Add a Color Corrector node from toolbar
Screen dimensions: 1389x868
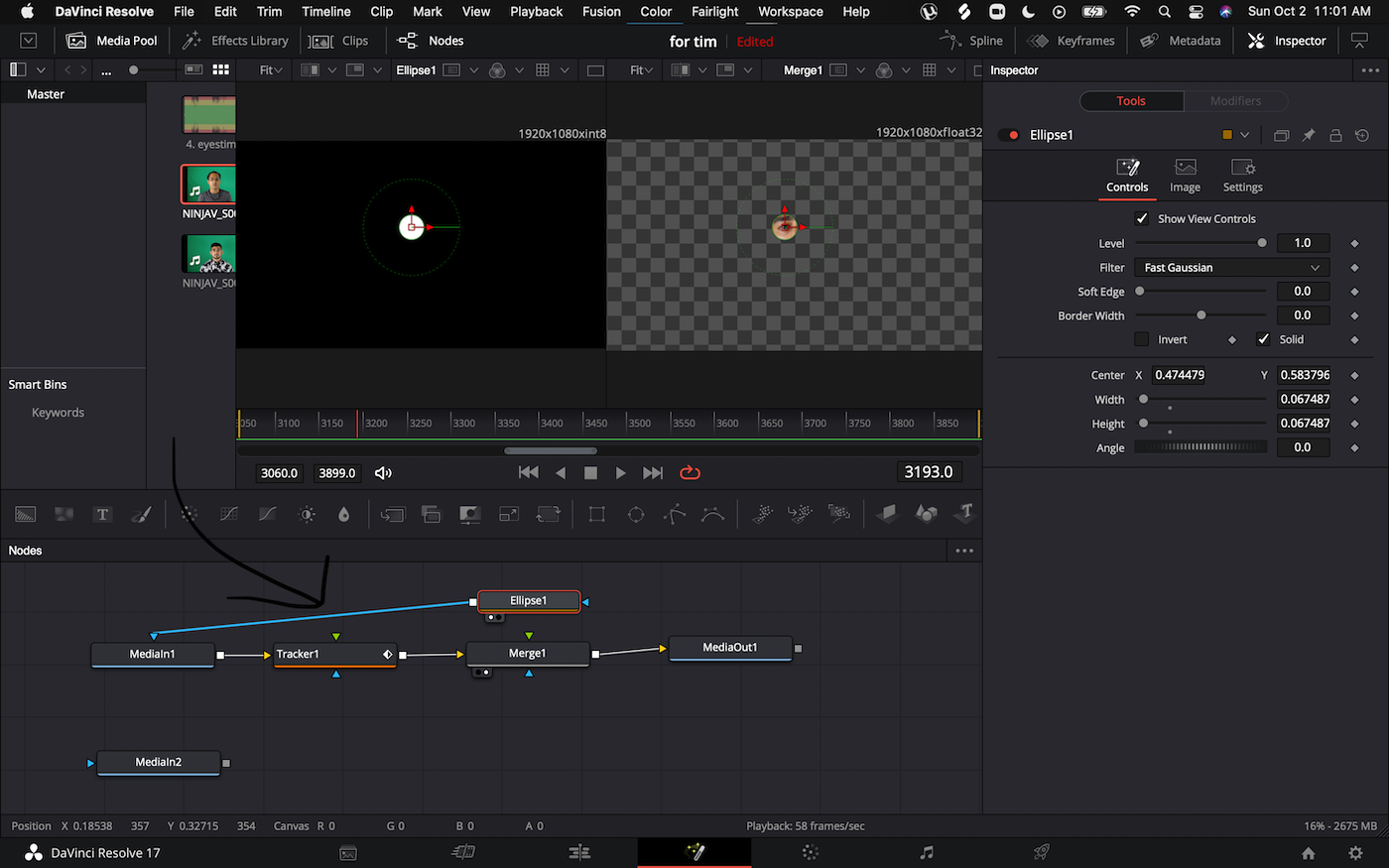(x=189, y=514)
